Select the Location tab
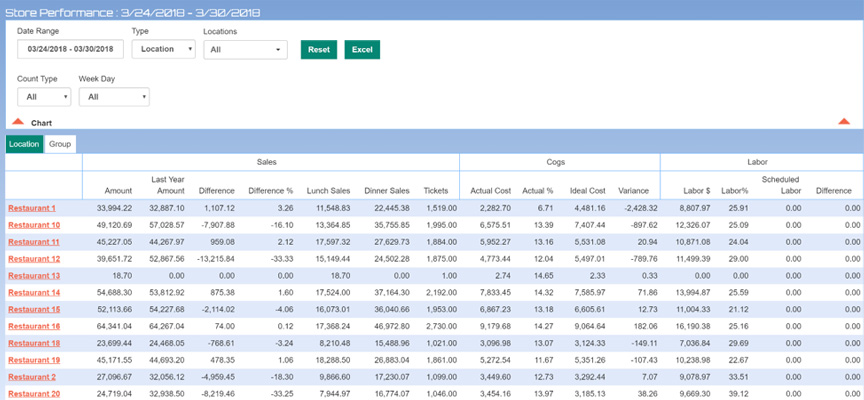The image size is (864, 400). coord(24,144)
